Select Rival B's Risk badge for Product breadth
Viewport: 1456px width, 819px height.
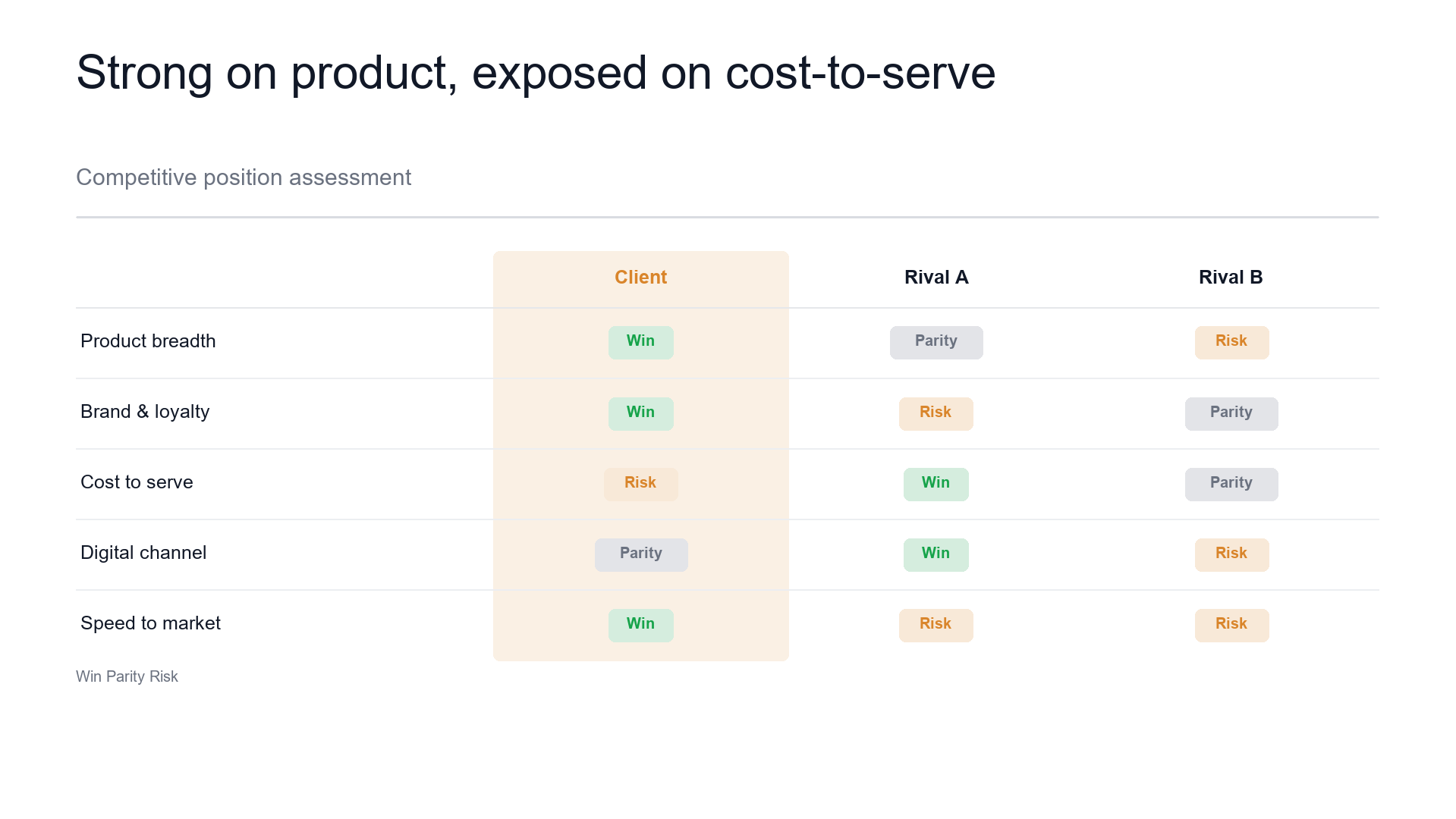click(x=1232, y=343)
